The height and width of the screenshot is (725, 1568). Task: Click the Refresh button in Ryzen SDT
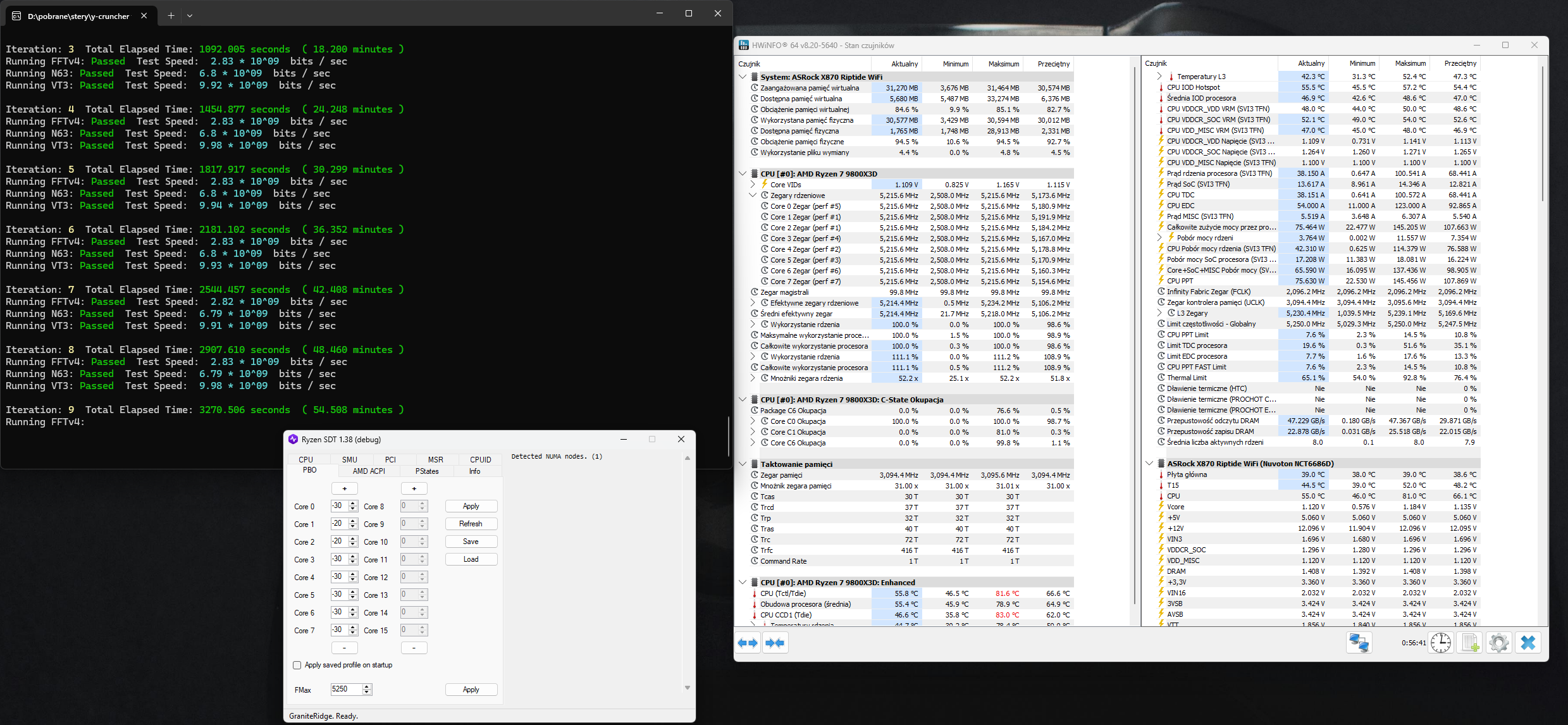[471, 524]
